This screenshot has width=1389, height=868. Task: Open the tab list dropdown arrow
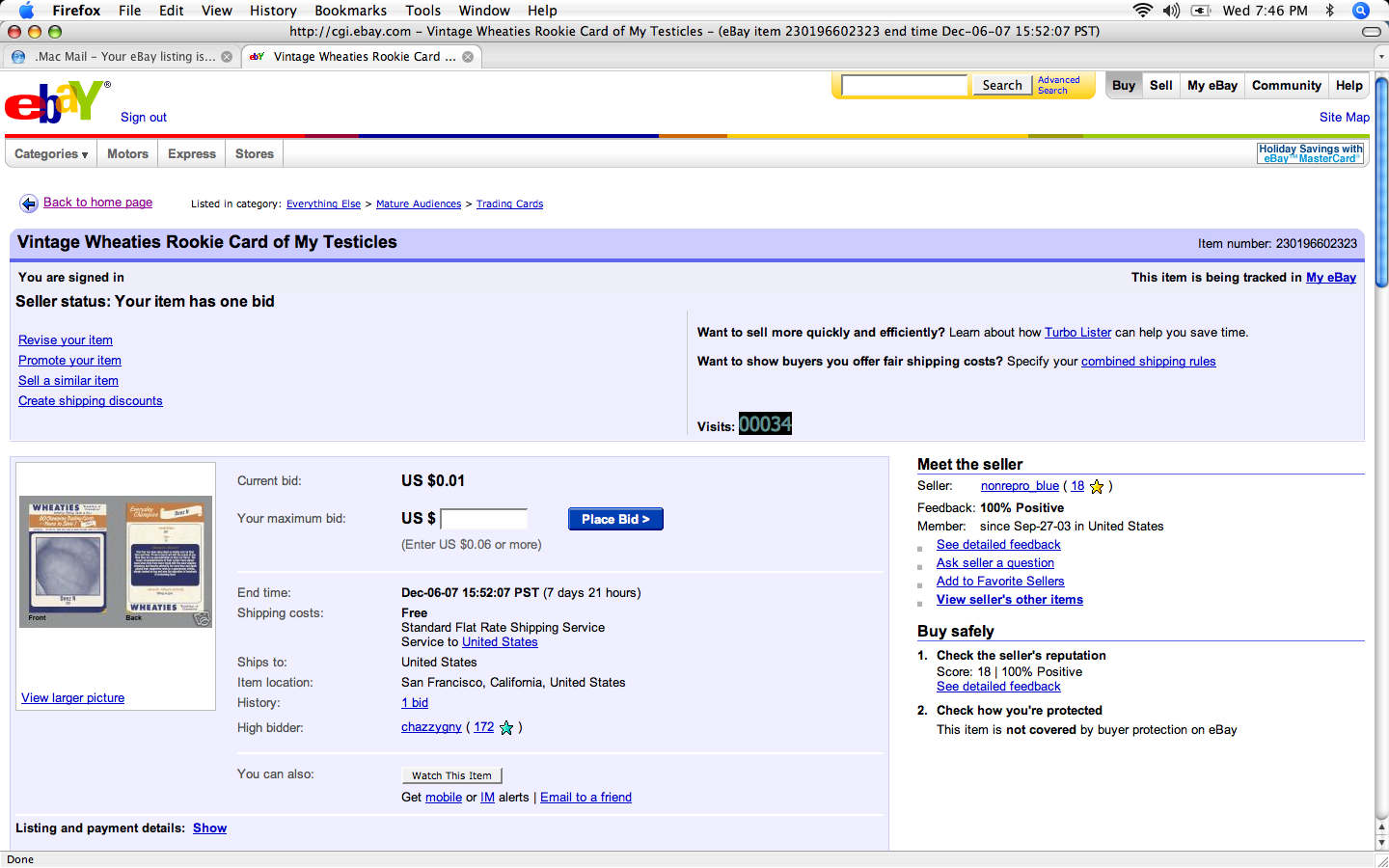click(1380, 57)
